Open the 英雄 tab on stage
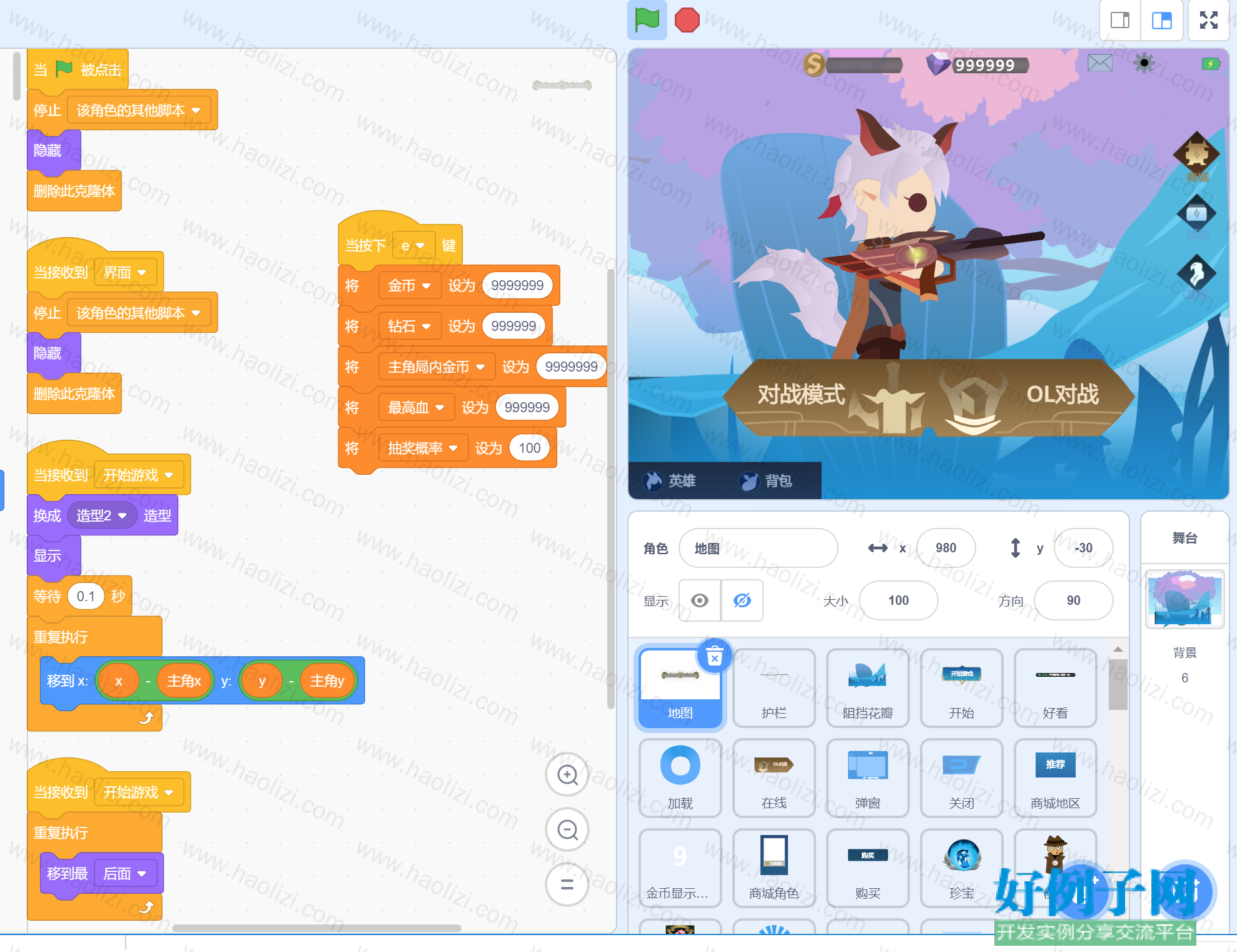 670,480
